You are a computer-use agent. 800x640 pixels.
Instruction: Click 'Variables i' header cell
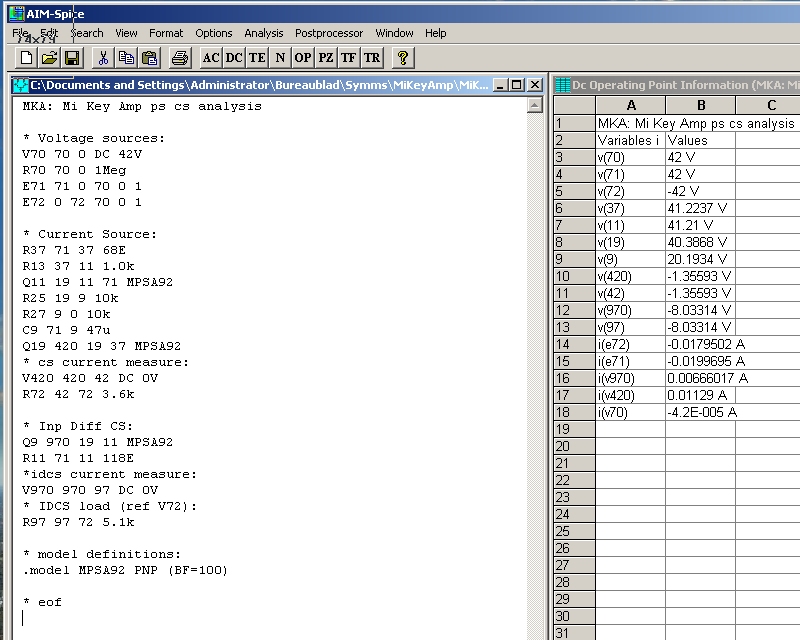631,140
